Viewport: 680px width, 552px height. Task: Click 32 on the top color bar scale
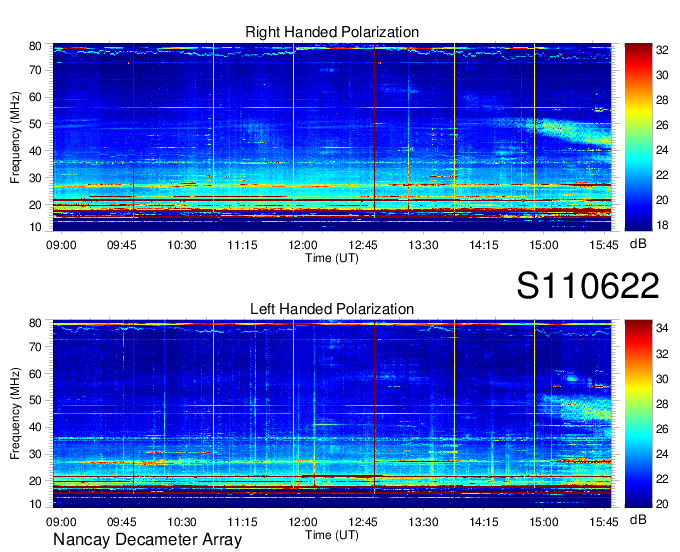(662, 50)
